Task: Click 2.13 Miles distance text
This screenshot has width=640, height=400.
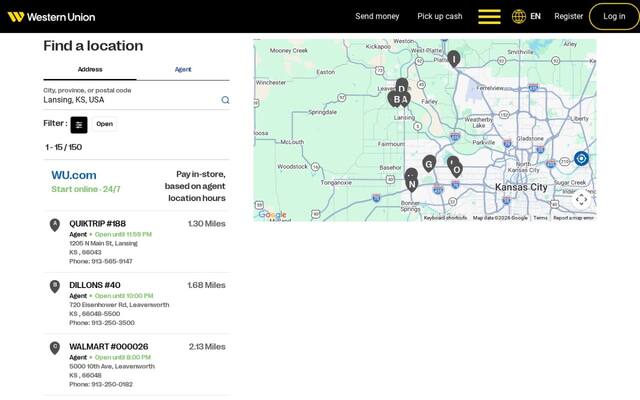Action: pyautogui.click(x=207, y=347)
